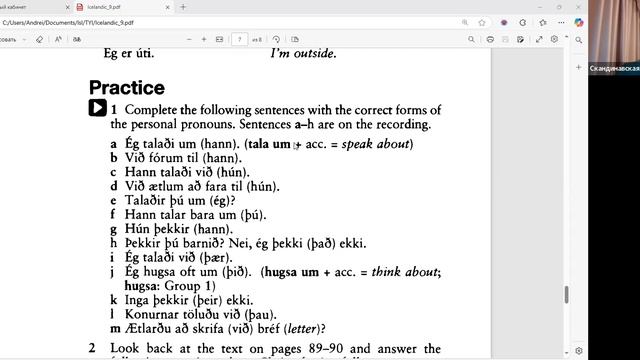Minimize the browser window

pyautogui.click(x=540, y=7)
